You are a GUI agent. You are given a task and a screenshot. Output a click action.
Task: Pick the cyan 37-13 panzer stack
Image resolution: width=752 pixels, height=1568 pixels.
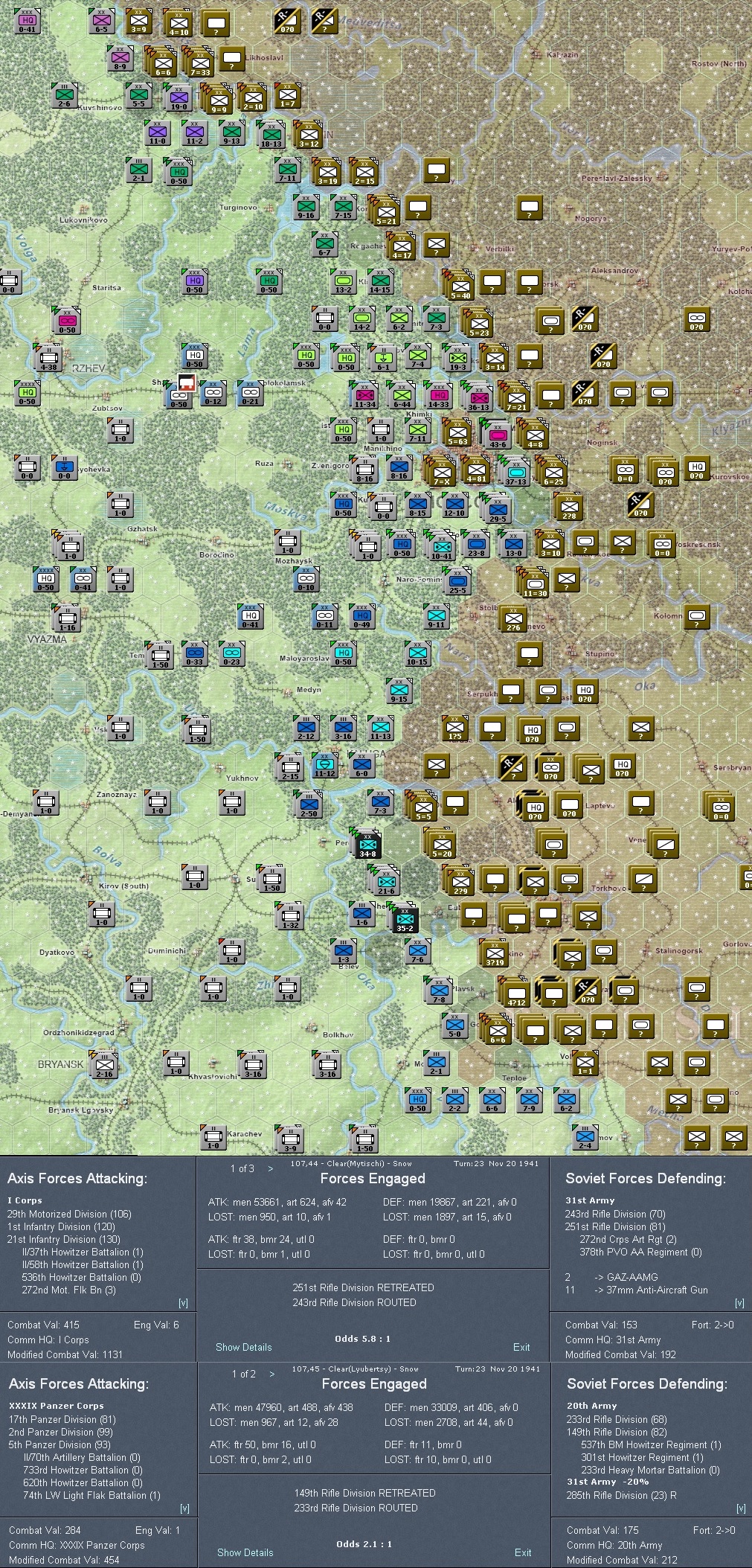515,472
